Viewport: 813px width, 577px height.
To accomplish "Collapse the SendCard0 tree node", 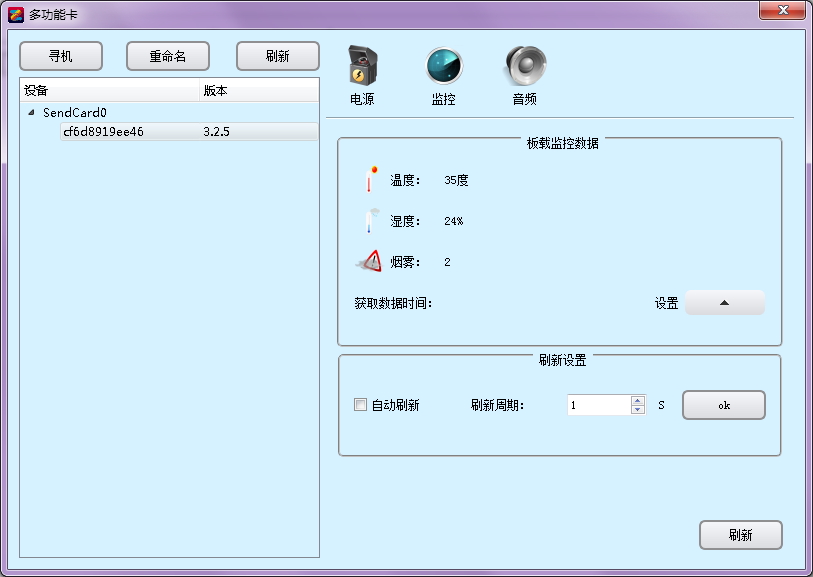I will (x=31, y=113).
